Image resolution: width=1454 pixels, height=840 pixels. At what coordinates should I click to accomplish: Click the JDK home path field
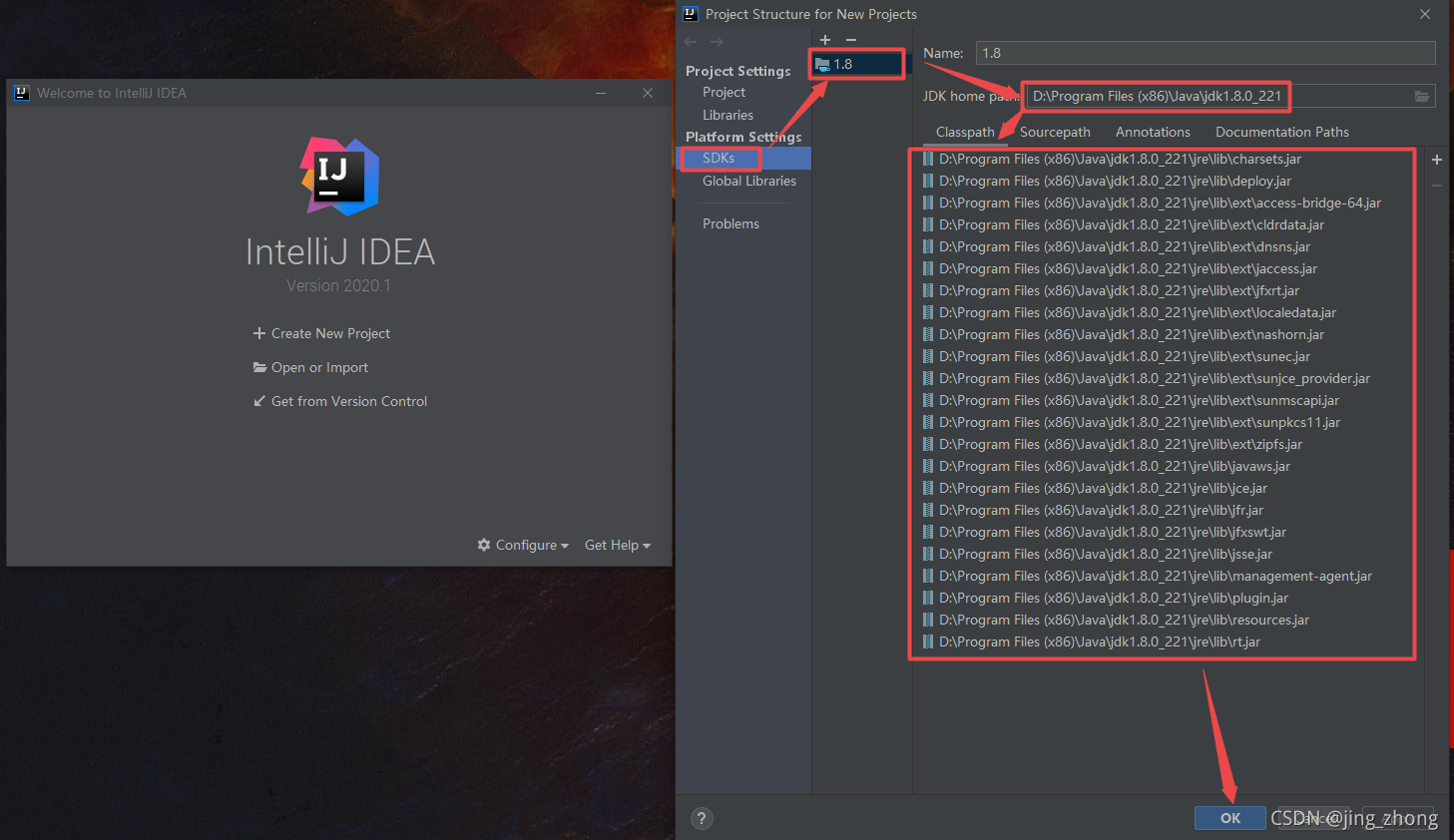[x=1228, y=96]
